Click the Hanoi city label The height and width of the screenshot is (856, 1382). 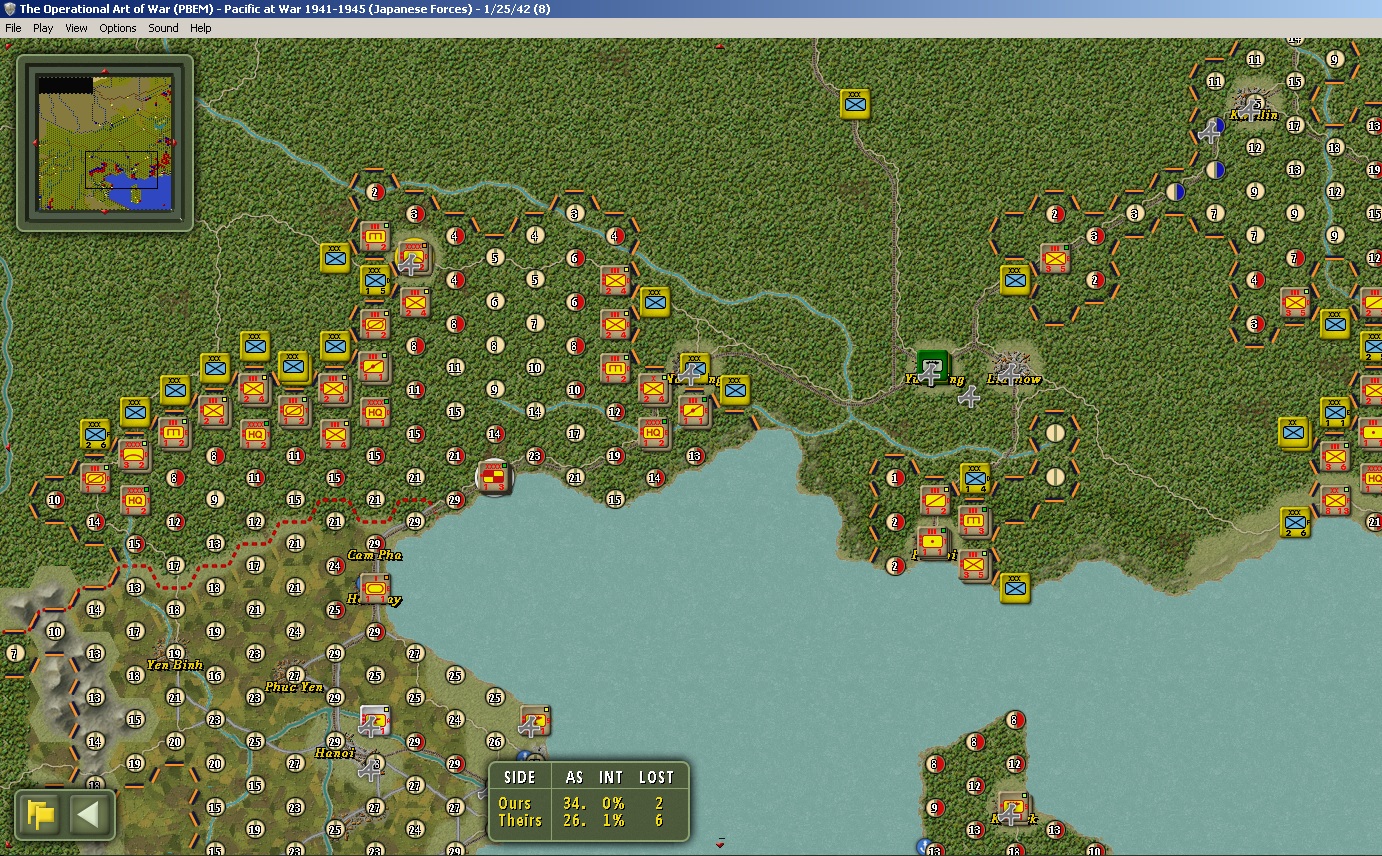point(336,752)
